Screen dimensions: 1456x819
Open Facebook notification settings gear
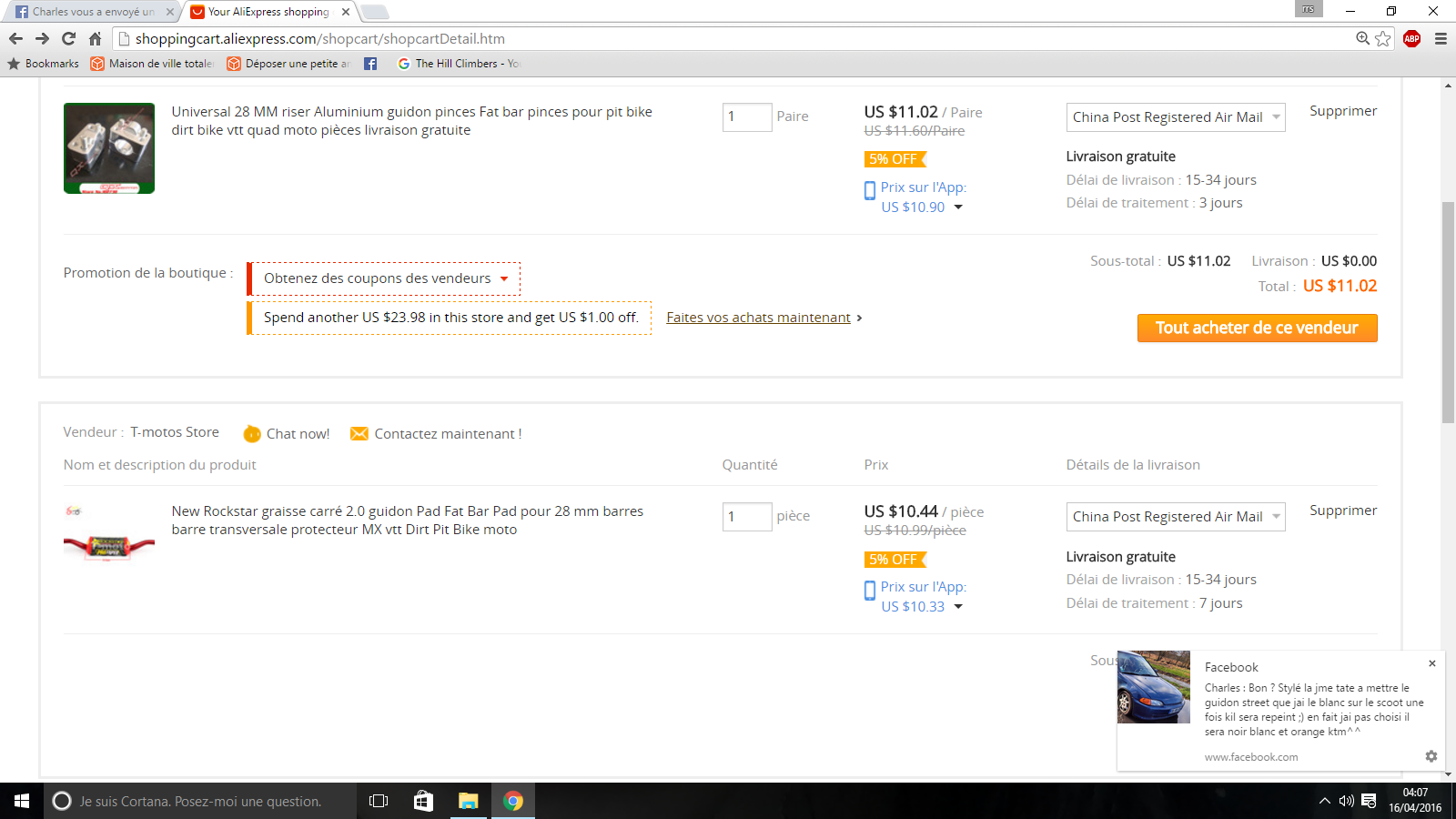(x=1431, y=756)
